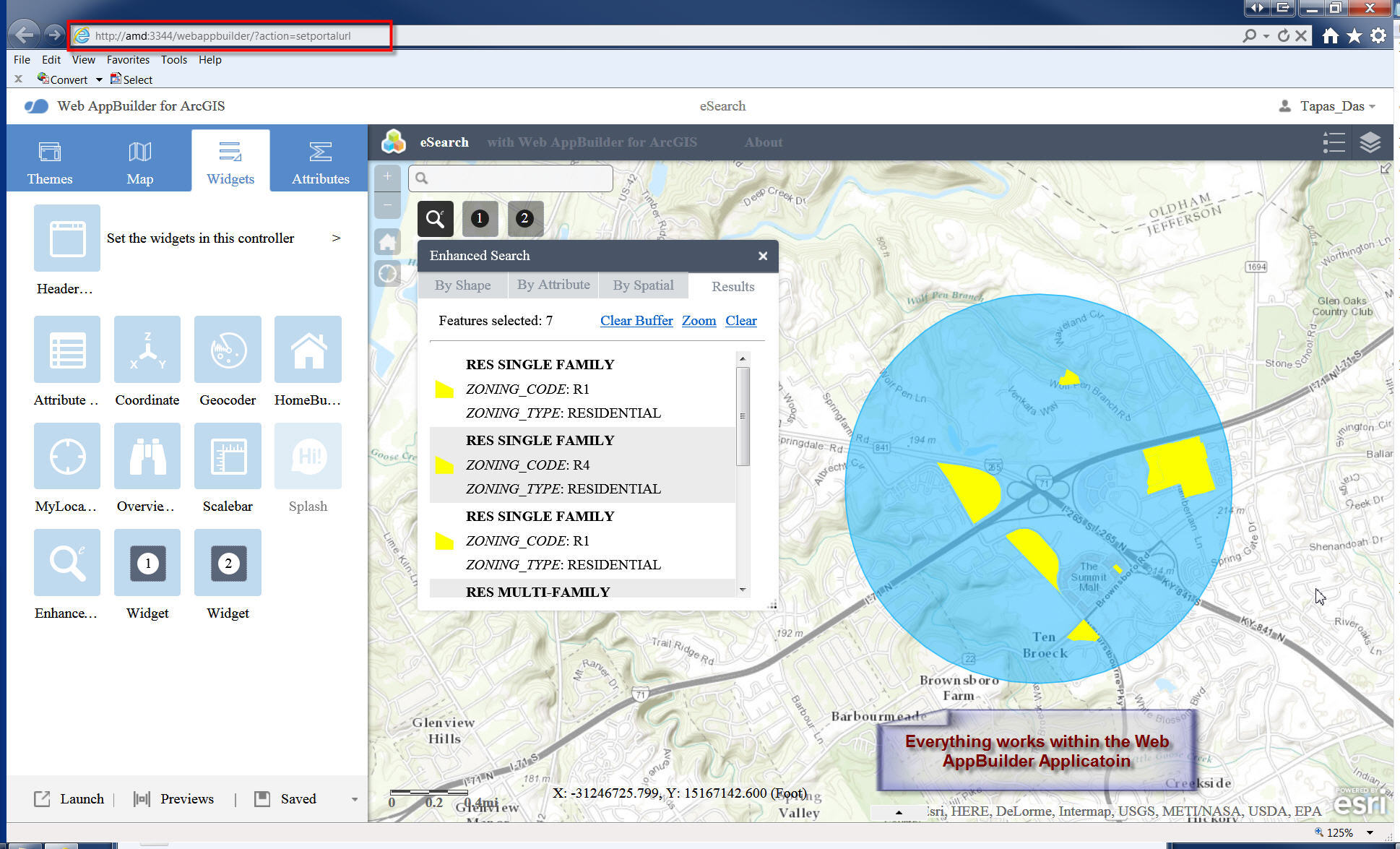Open on-map widget slot 2
1400x849 pixels.
click(x=525, y=218)
